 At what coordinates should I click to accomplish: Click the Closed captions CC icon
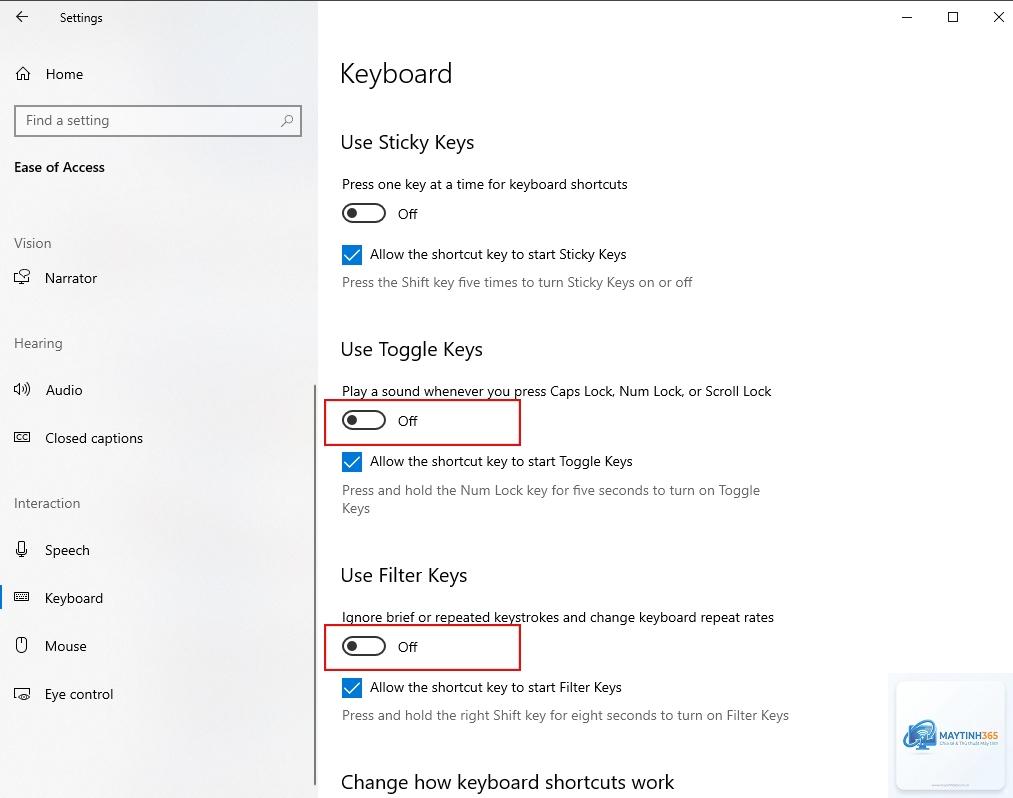pyautogui.click(x=22, y=437)
